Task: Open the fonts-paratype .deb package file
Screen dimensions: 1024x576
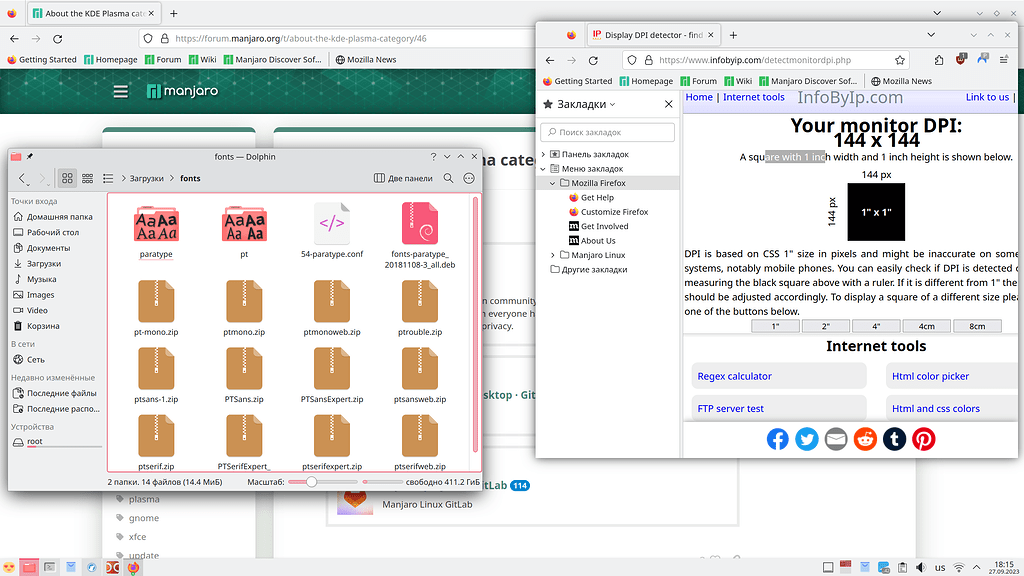Action: [420, 231]
